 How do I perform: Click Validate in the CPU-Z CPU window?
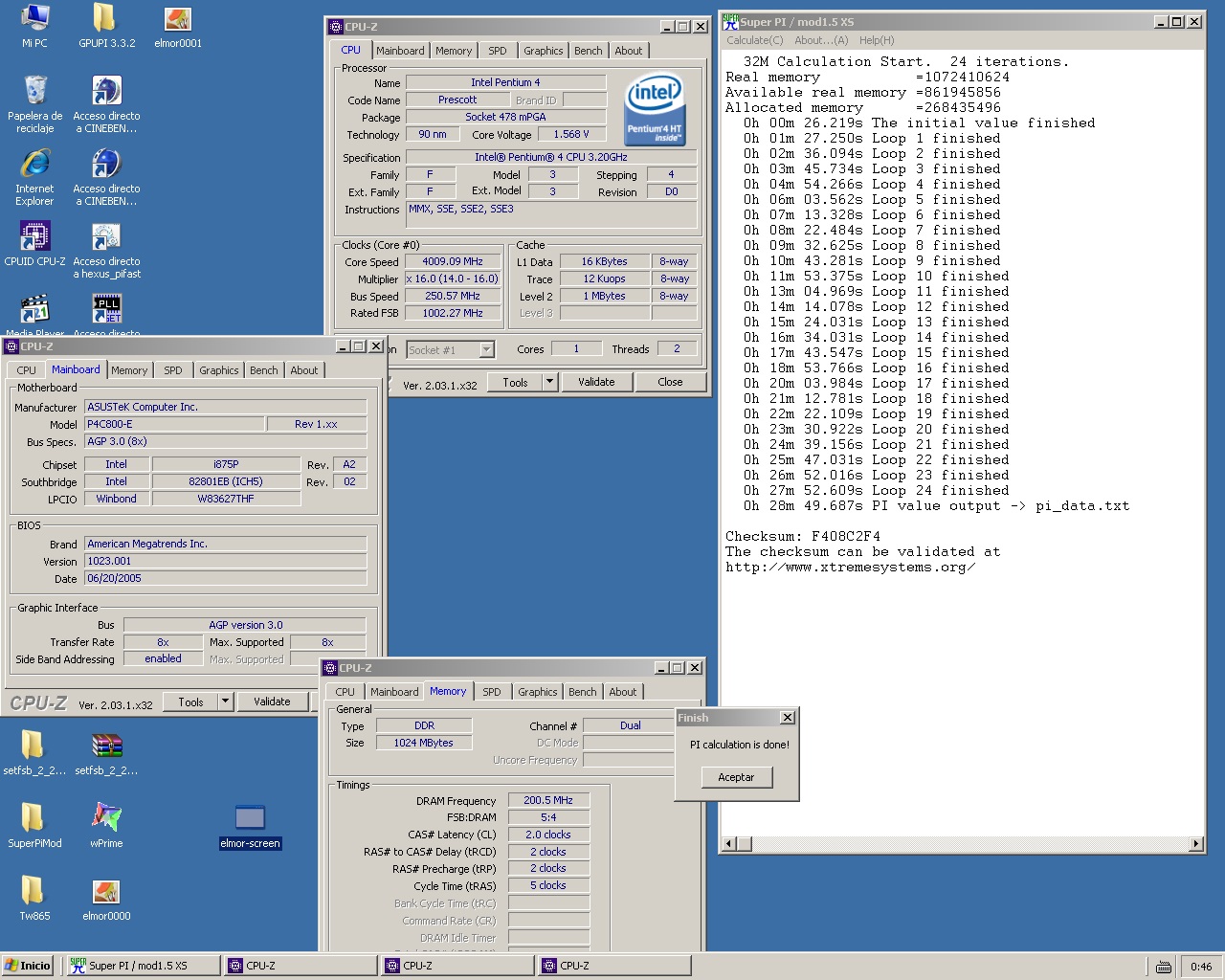pos(596,382)
